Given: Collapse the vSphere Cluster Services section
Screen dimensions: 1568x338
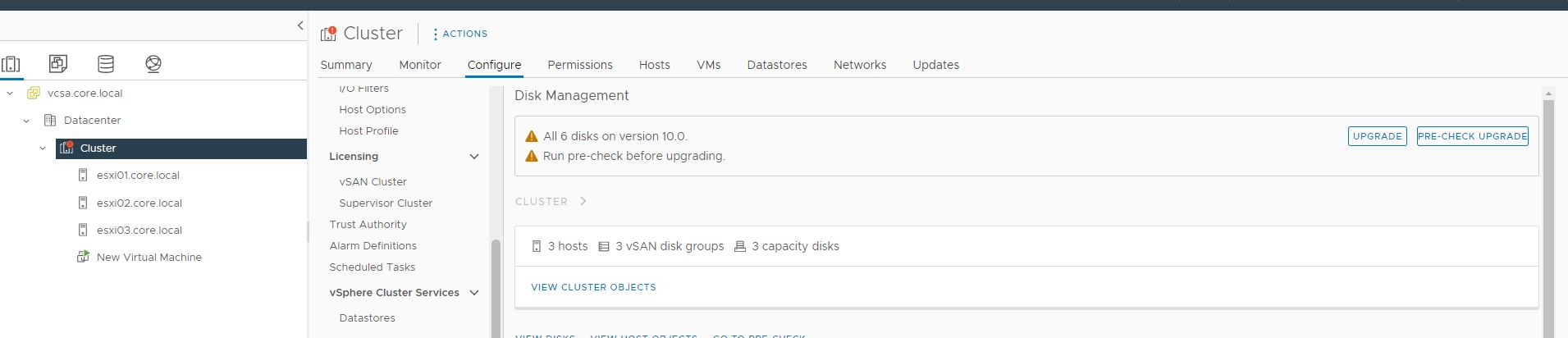Looking at the screenshot, I should point(473,293).
